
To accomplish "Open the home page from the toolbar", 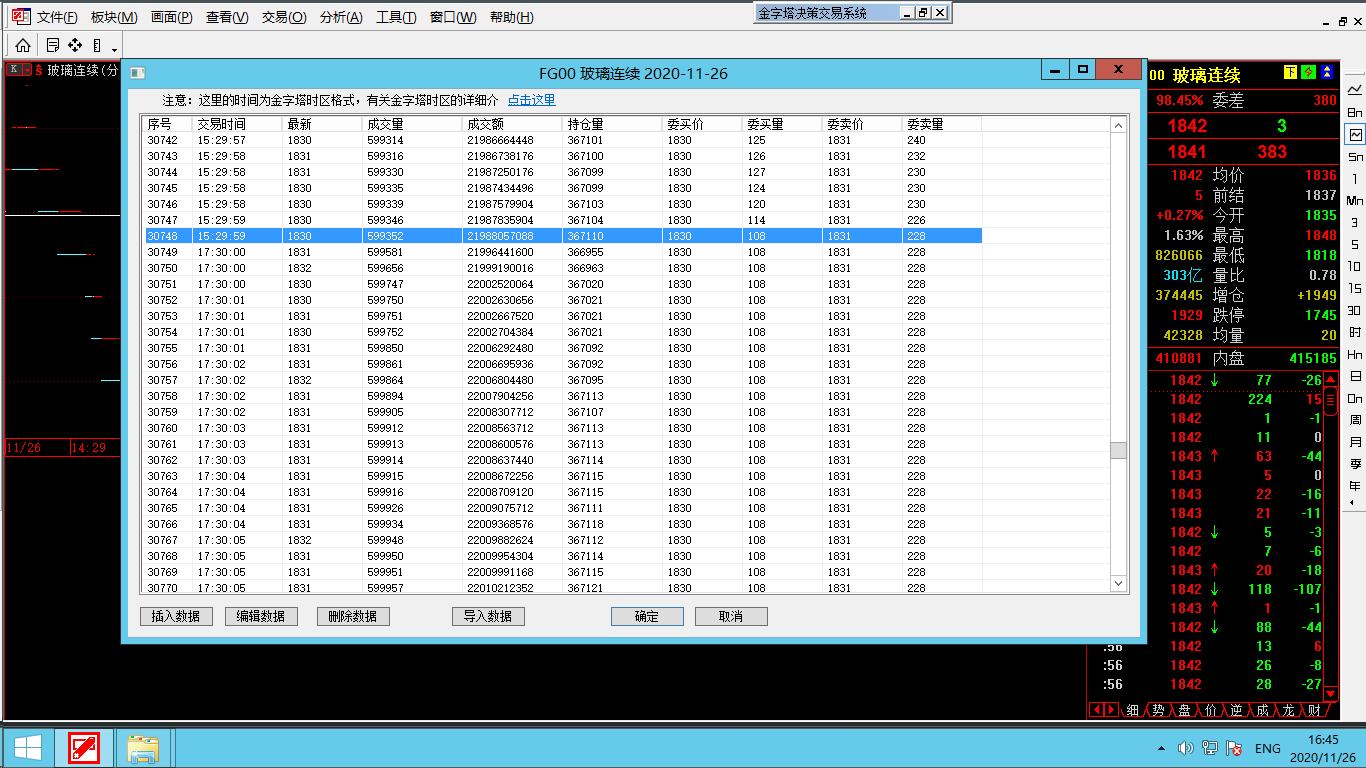I will click(23, 45).
